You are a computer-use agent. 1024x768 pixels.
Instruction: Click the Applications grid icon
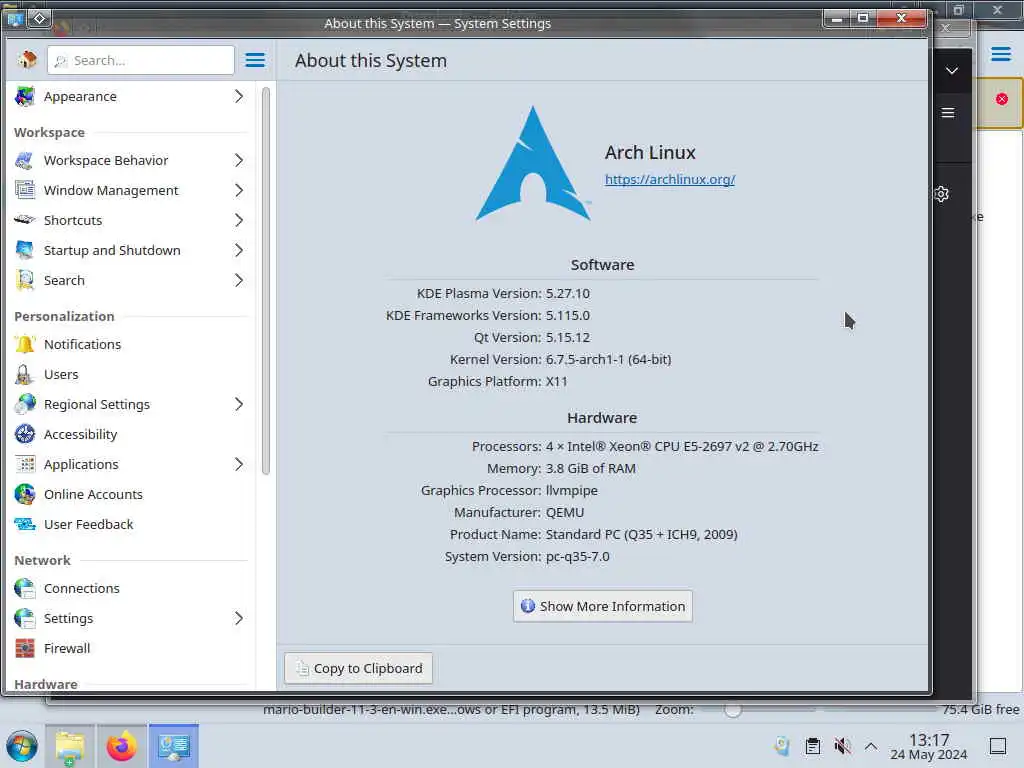pyautogui.click(x=25, y=464)
